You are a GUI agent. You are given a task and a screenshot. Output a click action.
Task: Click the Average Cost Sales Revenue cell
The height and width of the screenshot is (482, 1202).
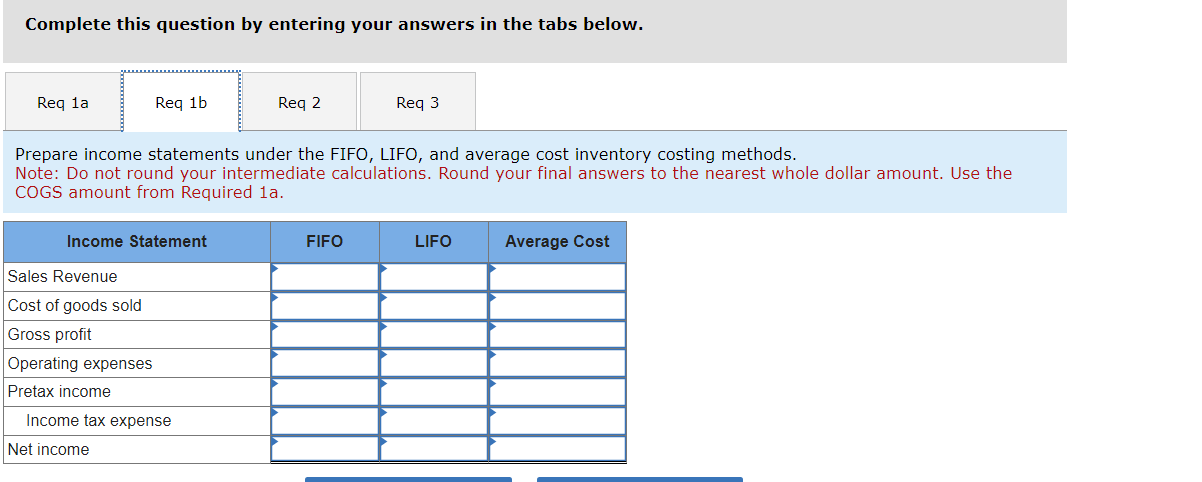[557, 277]
